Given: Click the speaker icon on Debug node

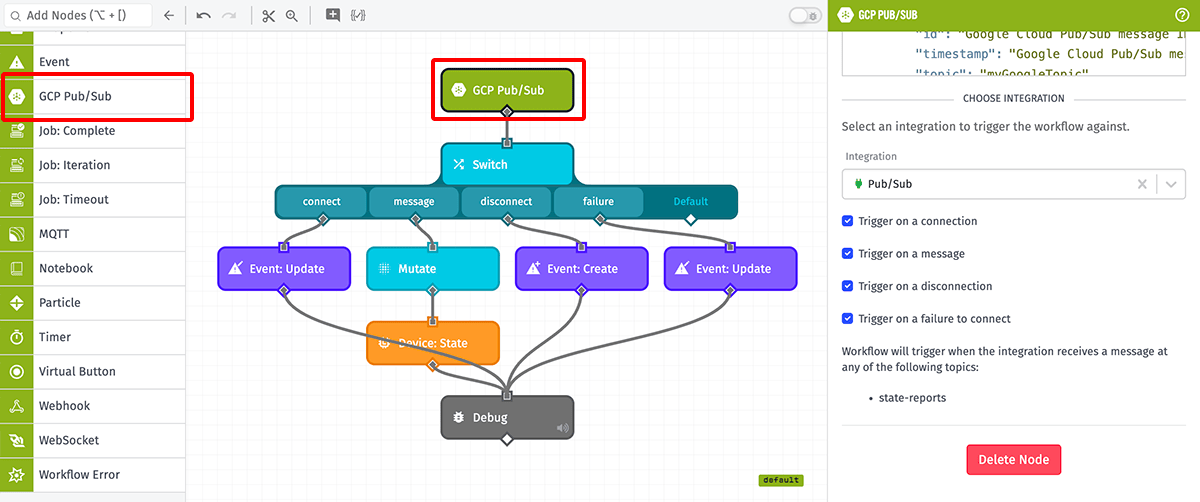Looking at the screenshot, I should pyautogui.click(x=562, y=428).
